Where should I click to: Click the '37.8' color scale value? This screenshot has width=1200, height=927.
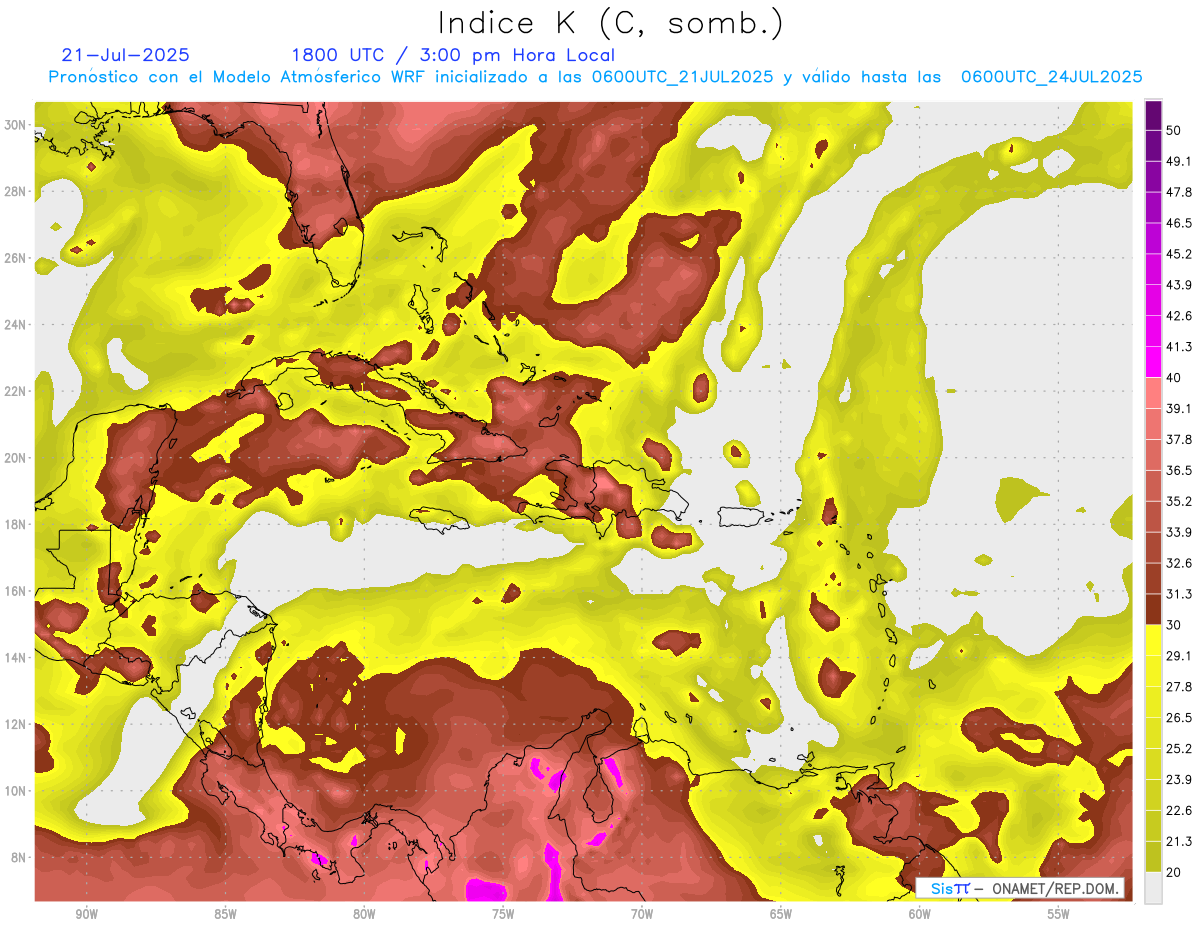tap(1179, 439)
